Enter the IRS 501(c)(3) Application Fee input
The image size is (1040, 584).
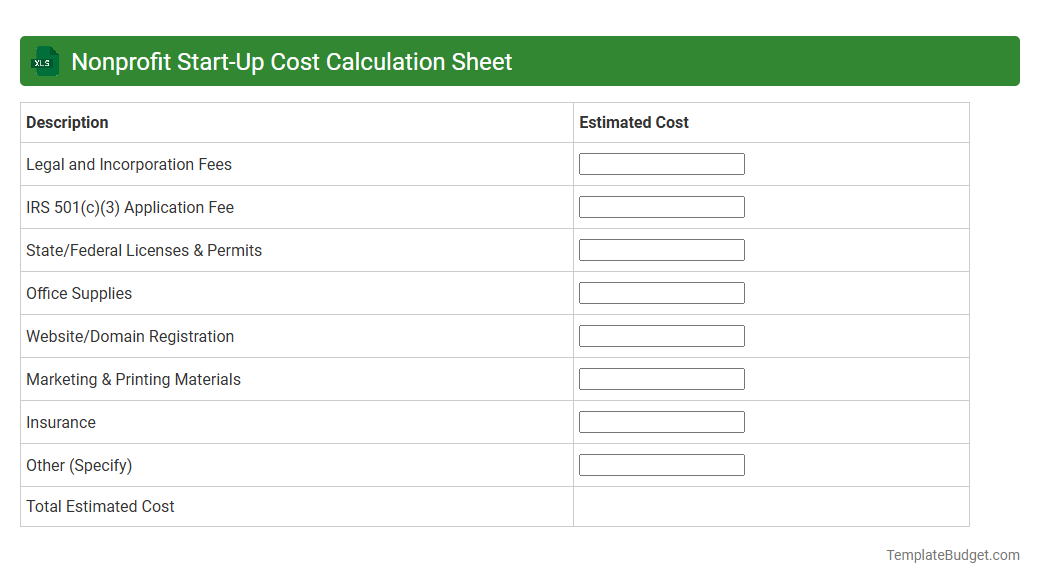pos(661,206)
